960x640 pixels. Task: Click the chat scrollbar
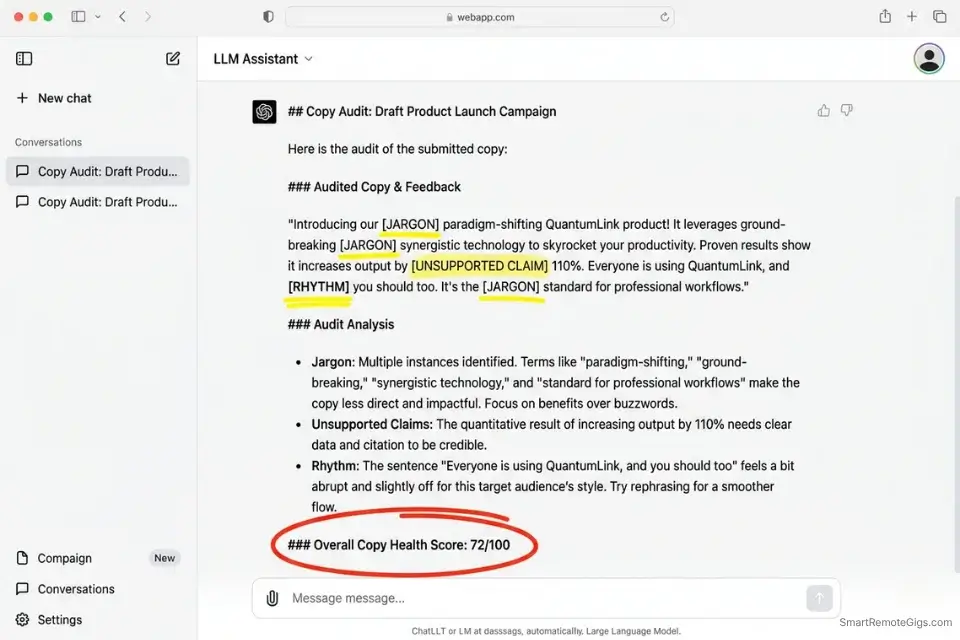[957, 384]
